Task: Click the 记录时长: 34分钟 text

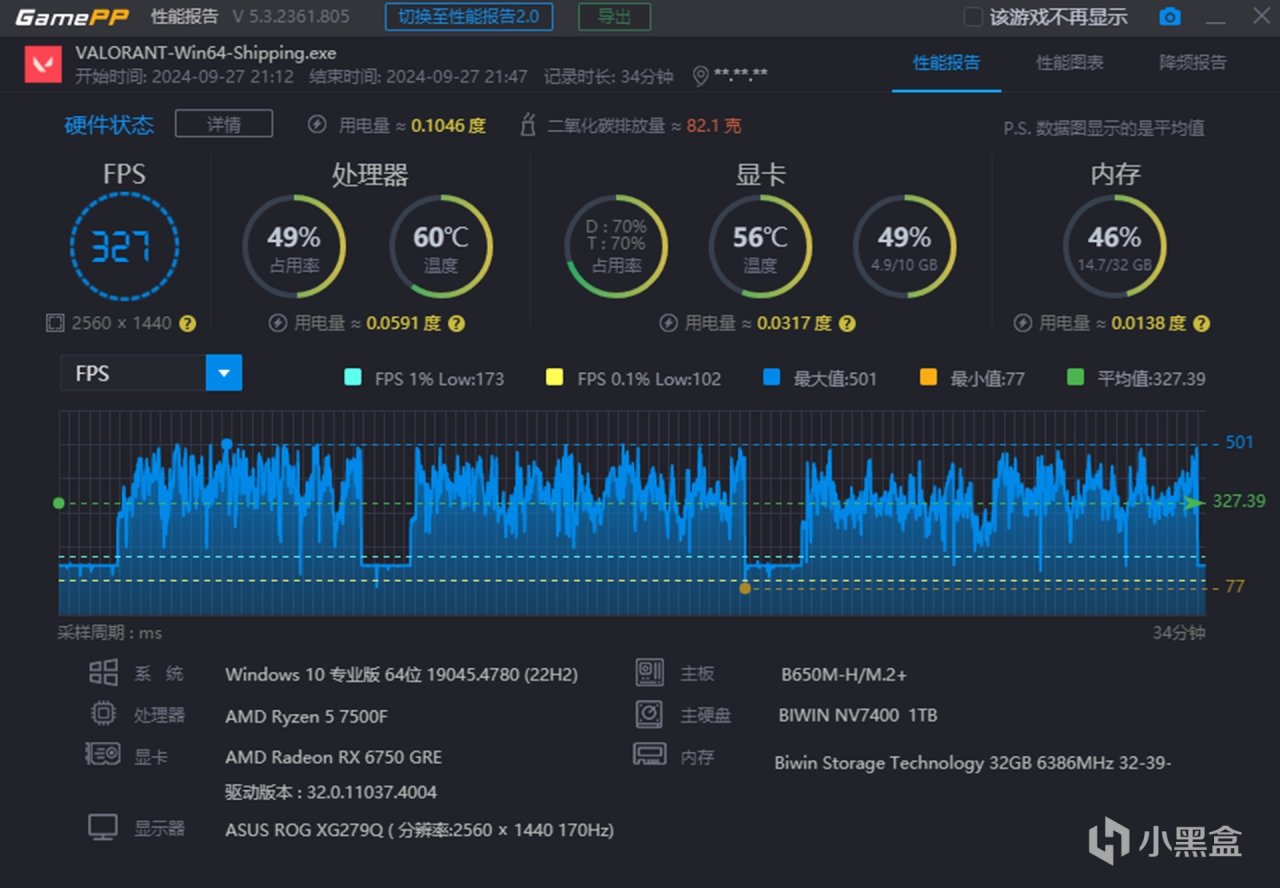Action: click(609, 77)
